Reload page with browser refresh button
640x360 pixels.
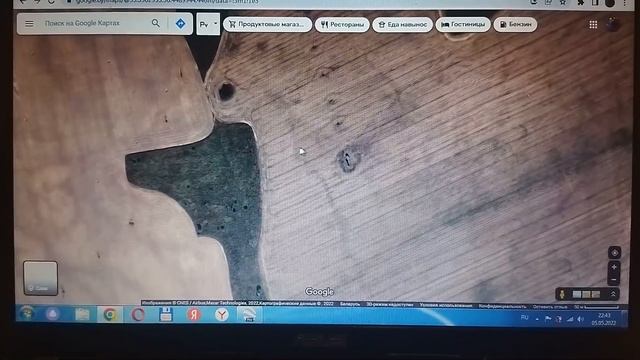click(51, 2)
